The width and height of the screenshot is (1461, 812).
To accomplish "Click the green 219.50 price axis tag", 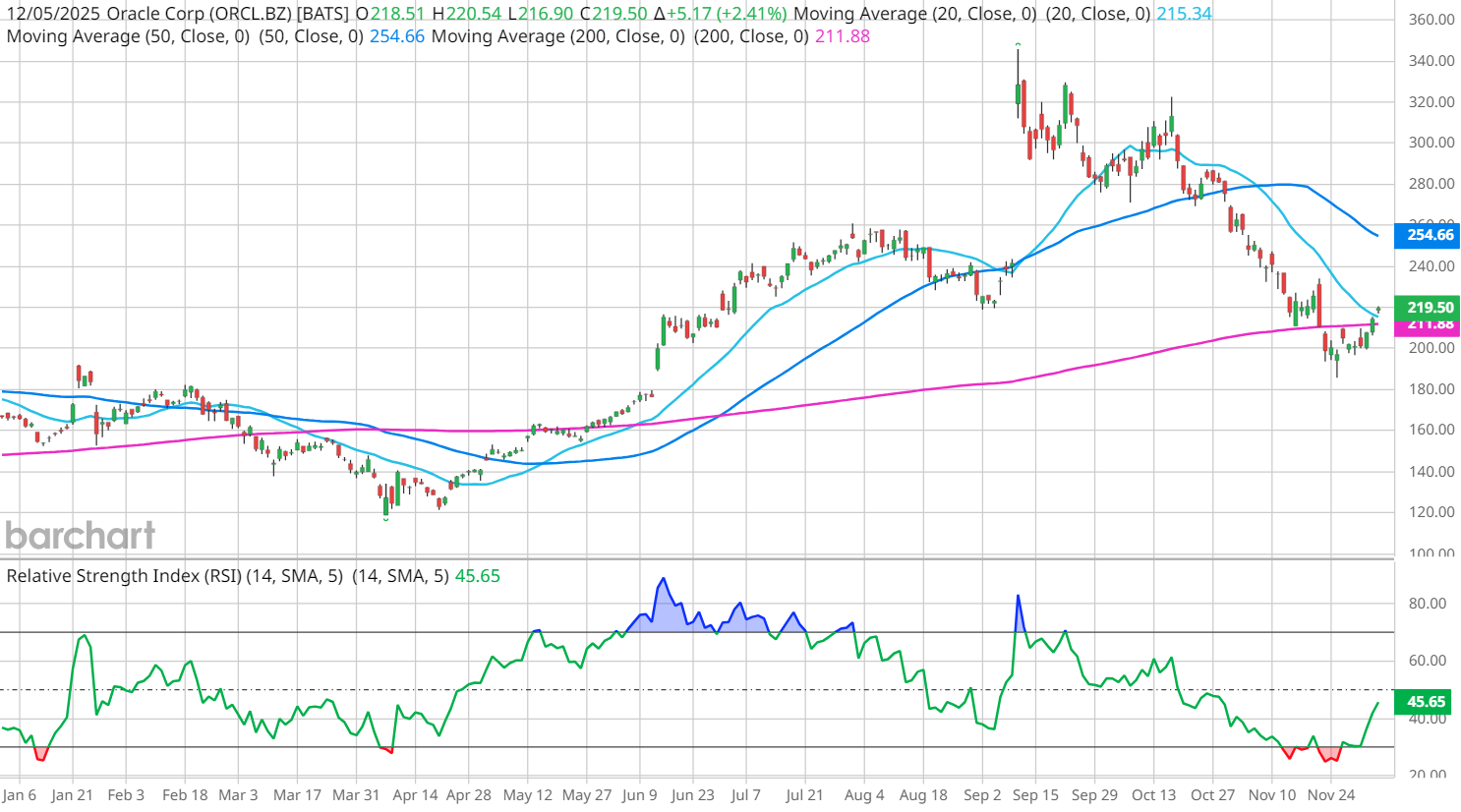I will click(x=1429, y=308).
